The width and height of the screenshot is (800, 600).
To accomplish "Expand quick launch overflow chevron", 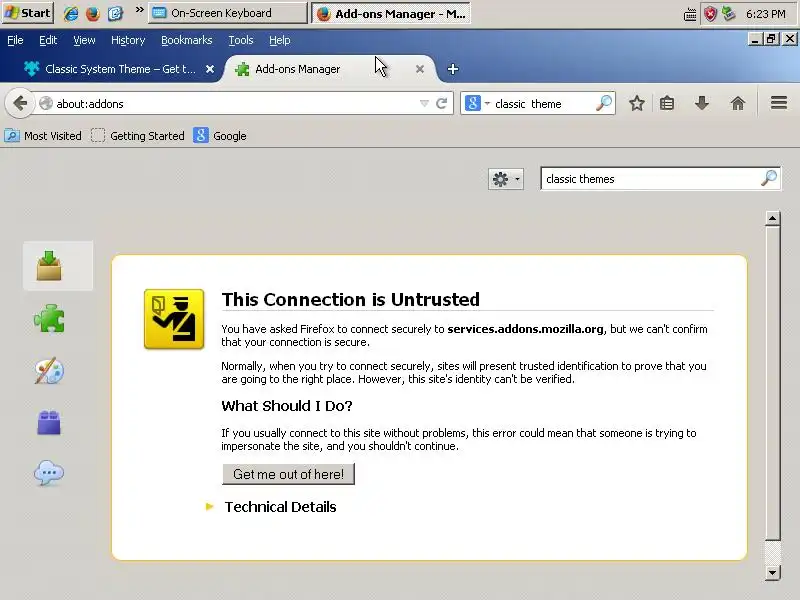I will [x=139, y=10].
